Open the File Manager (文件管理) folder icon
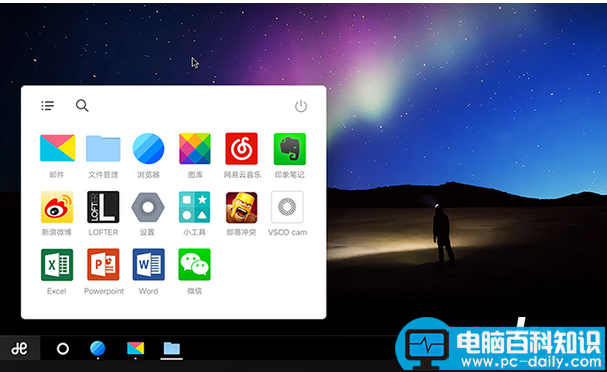The image size is (607, 372). click(103, 148)
